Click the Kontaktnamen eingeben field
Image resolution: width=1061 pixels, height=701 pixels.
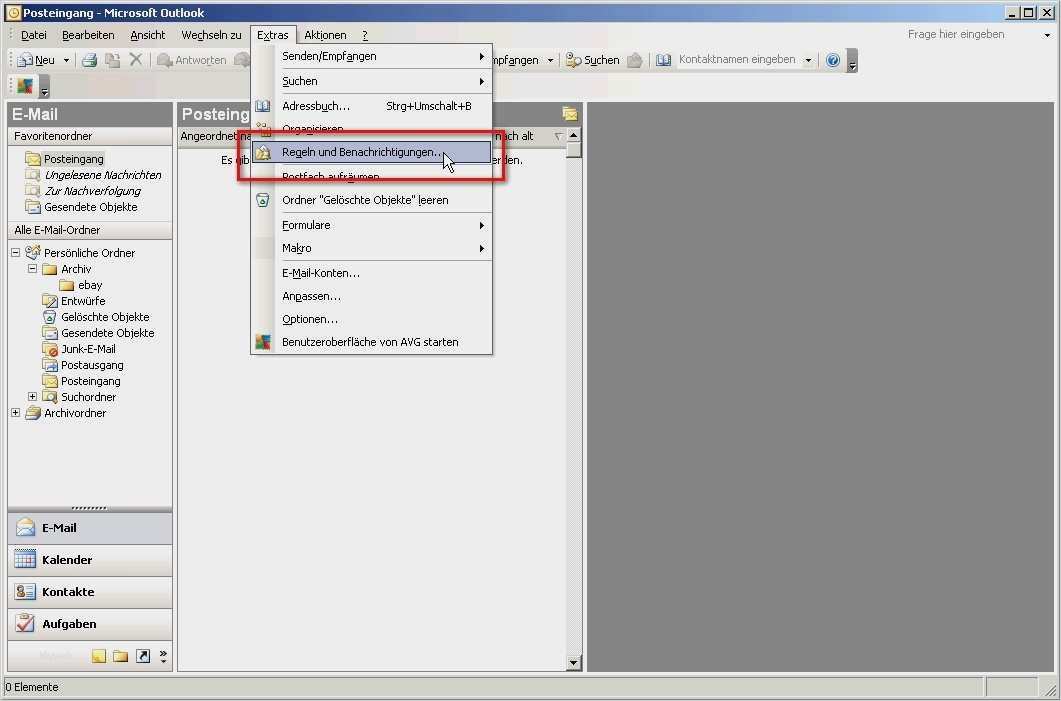(738, 60)
